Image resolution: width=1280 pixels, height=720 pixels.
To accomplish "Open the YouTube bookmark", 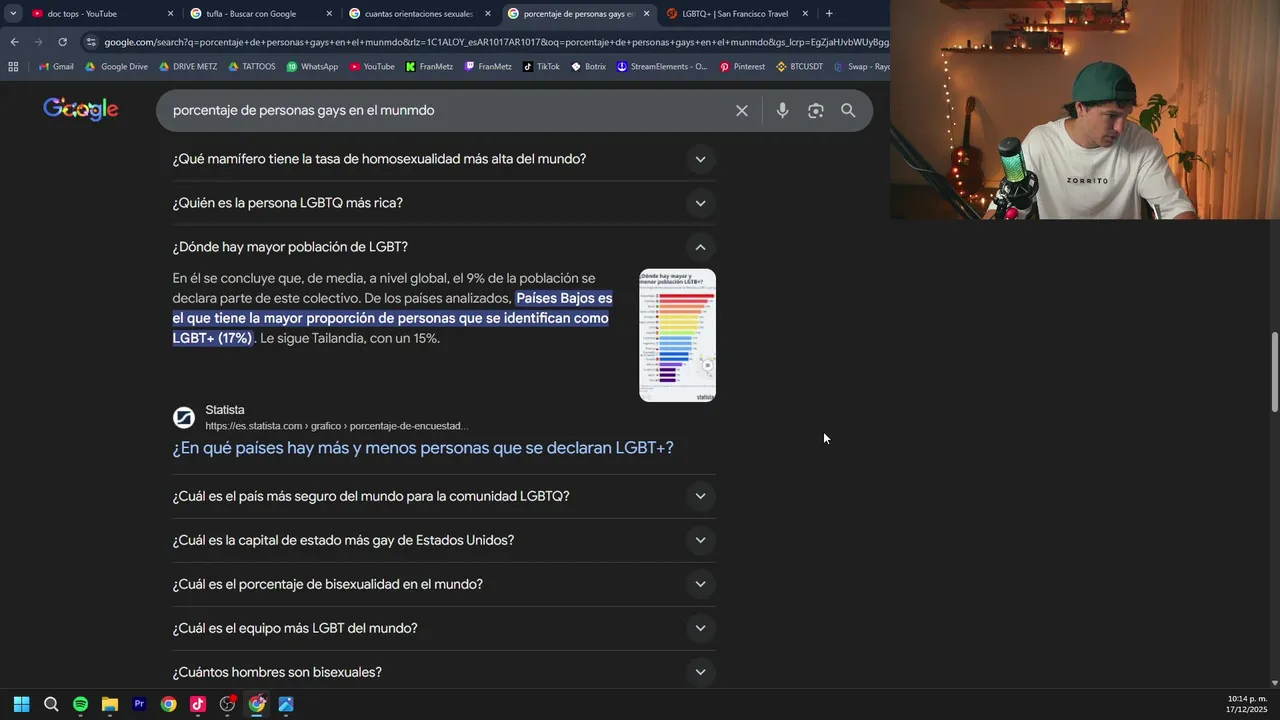I will tap(372, 67).
